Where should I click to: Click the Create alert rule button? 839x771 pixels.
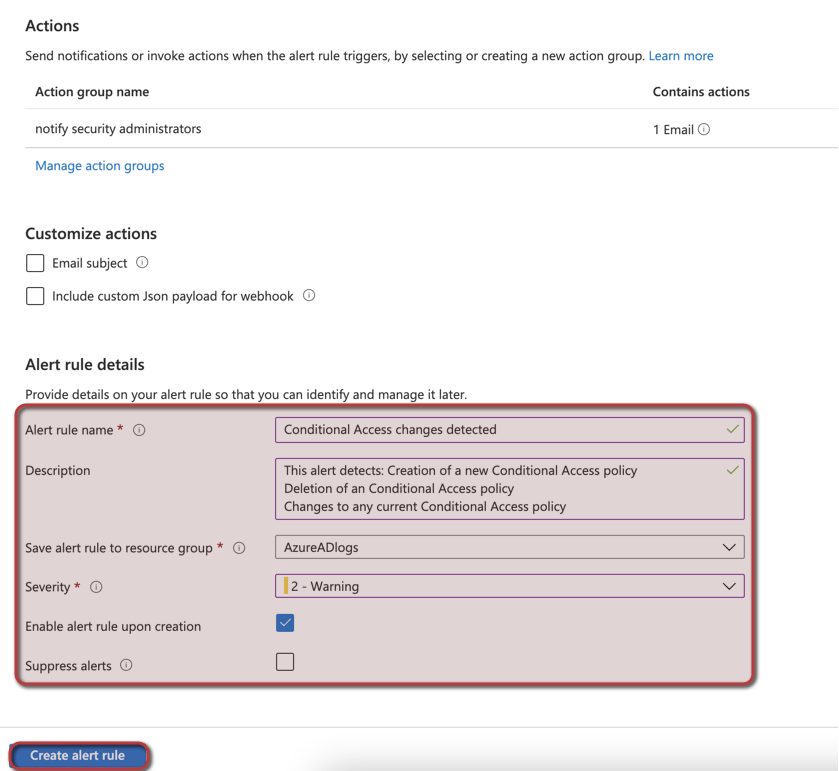point(78,755)
